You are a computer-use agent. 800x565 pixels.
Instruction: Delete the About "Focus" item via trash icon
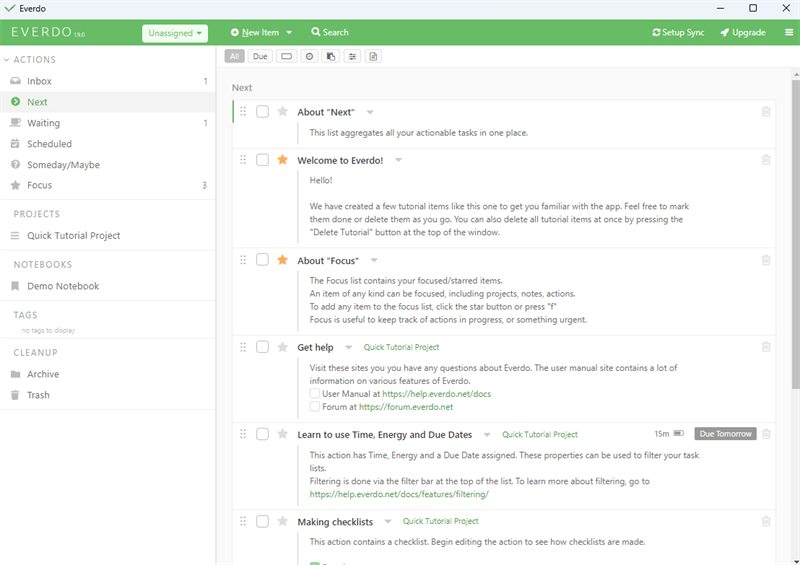[766, 260]
